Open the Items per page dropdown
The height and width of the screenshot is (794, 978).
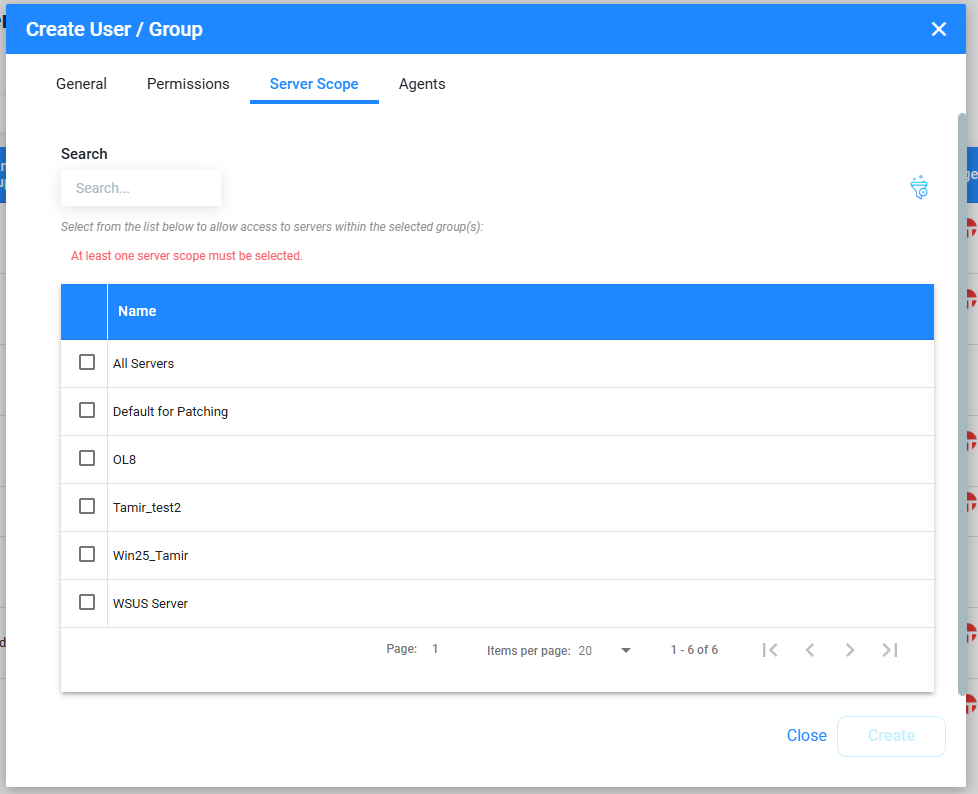605,651
